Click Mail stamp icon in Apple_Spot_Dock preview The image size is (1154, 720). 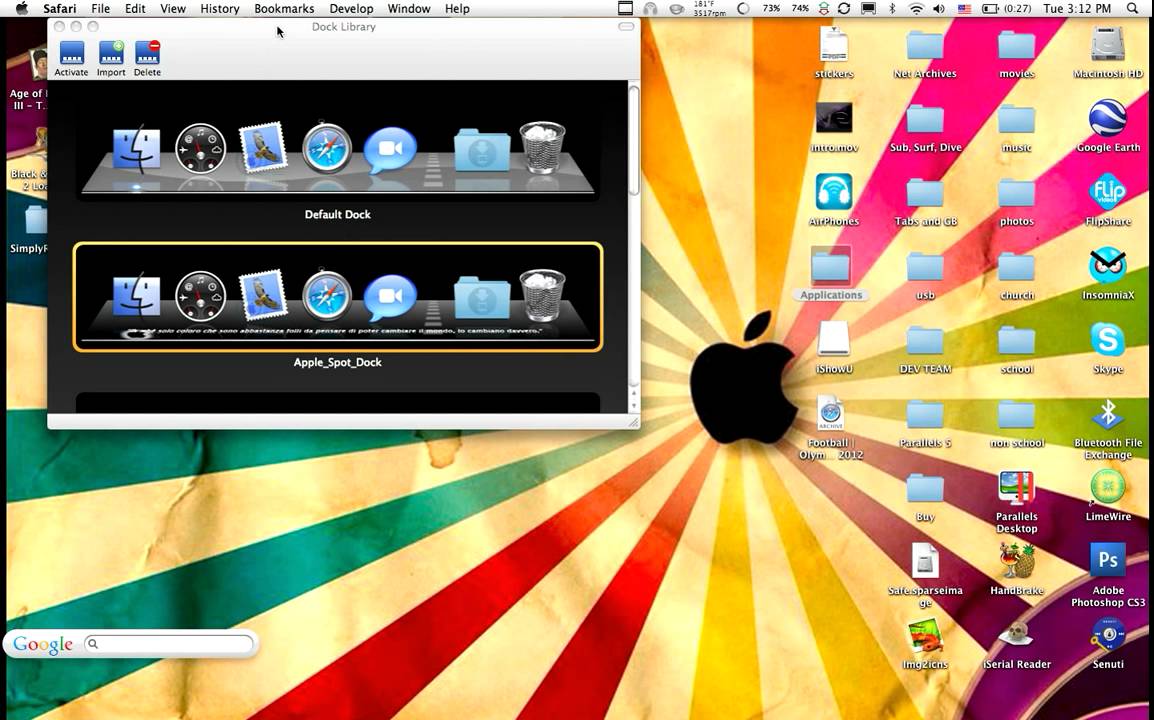point(263,295)
